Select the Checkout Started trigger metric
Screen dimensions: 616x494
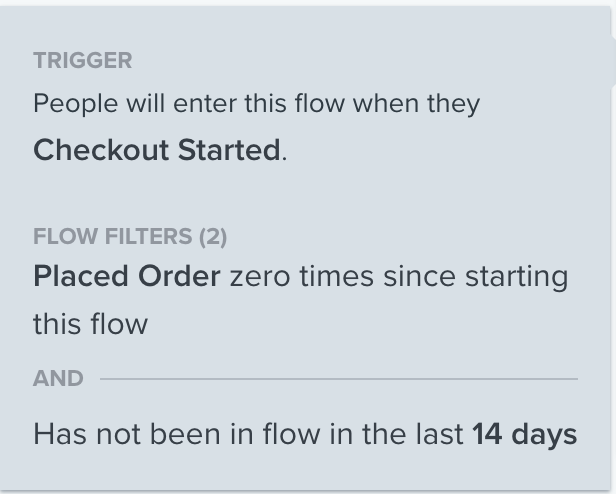[157, 150]
